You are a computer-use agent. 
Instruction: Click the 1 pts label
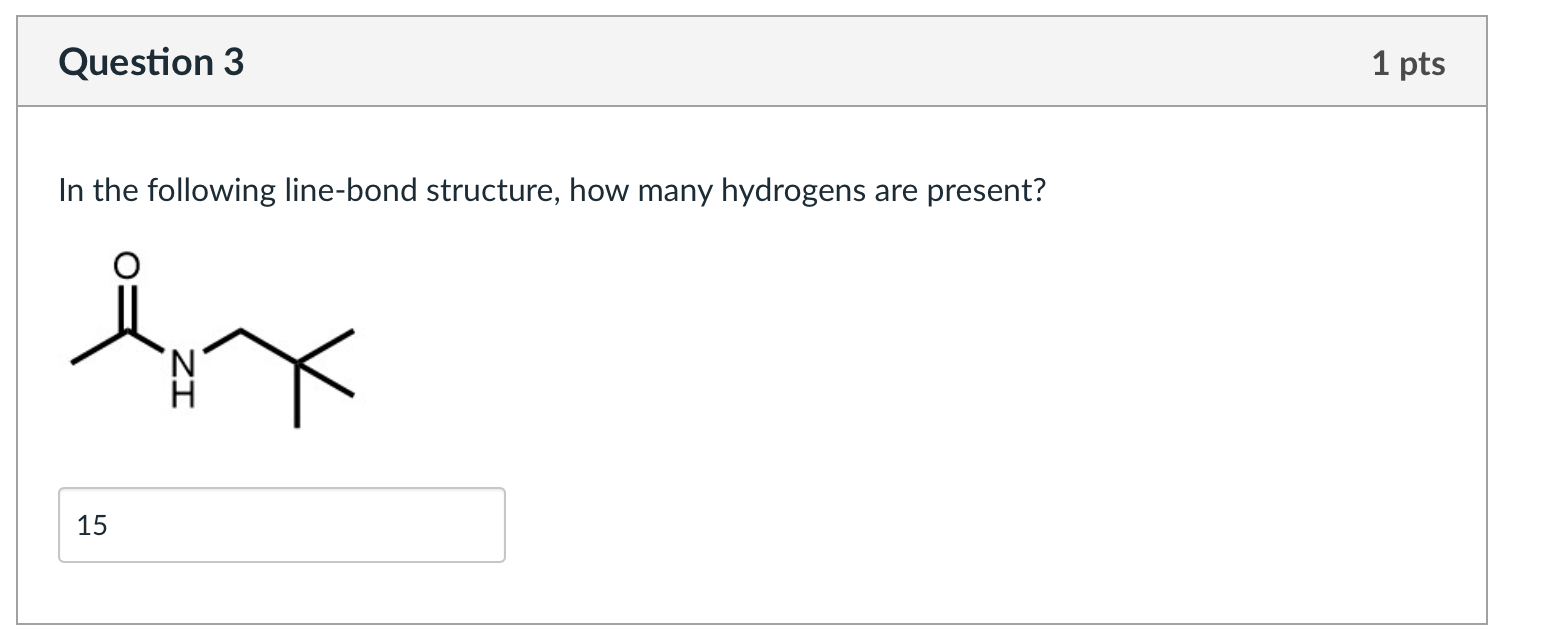(x=1410, y=62)
